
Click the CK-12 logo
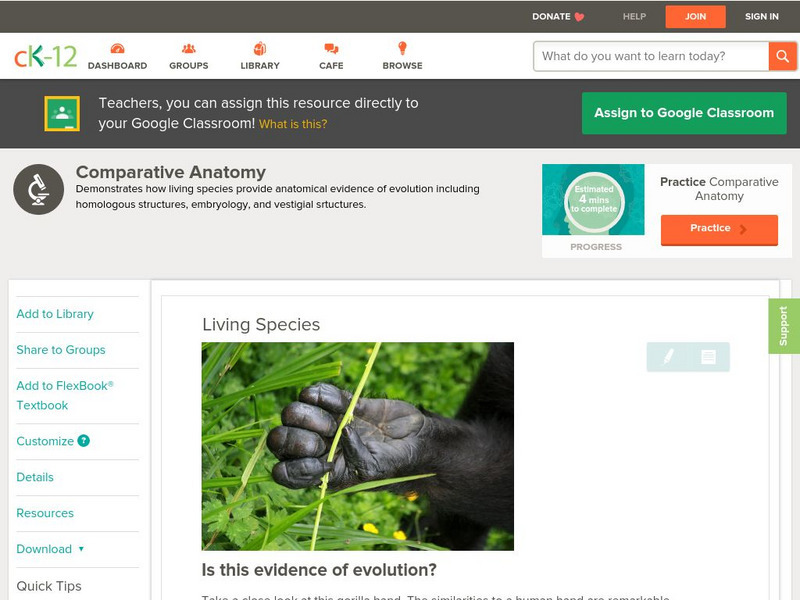(45, 56)
